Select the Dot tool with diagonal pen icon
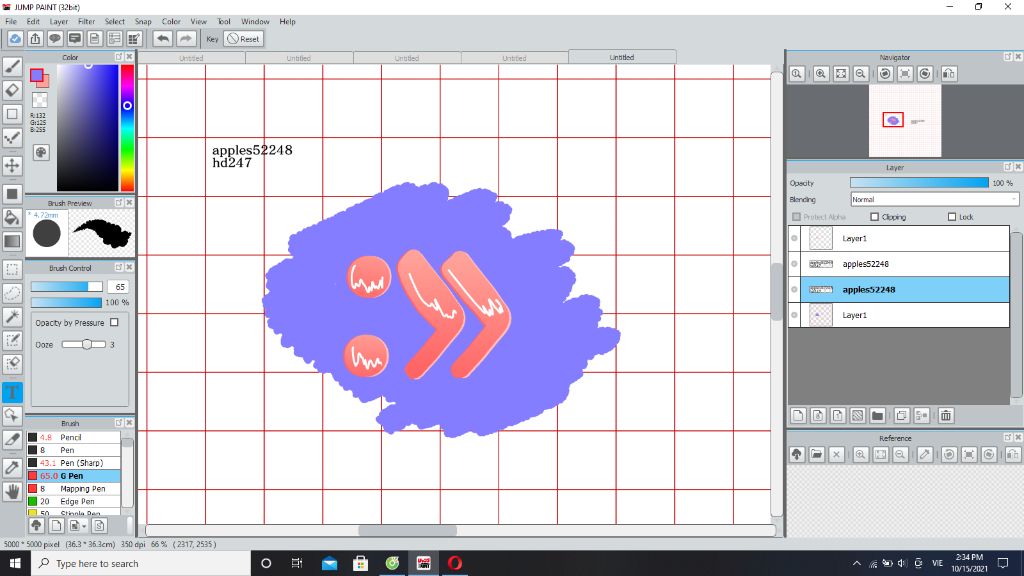Viewport: 1024px width, 576px height. pyautogui.click(x=12, y=137)
